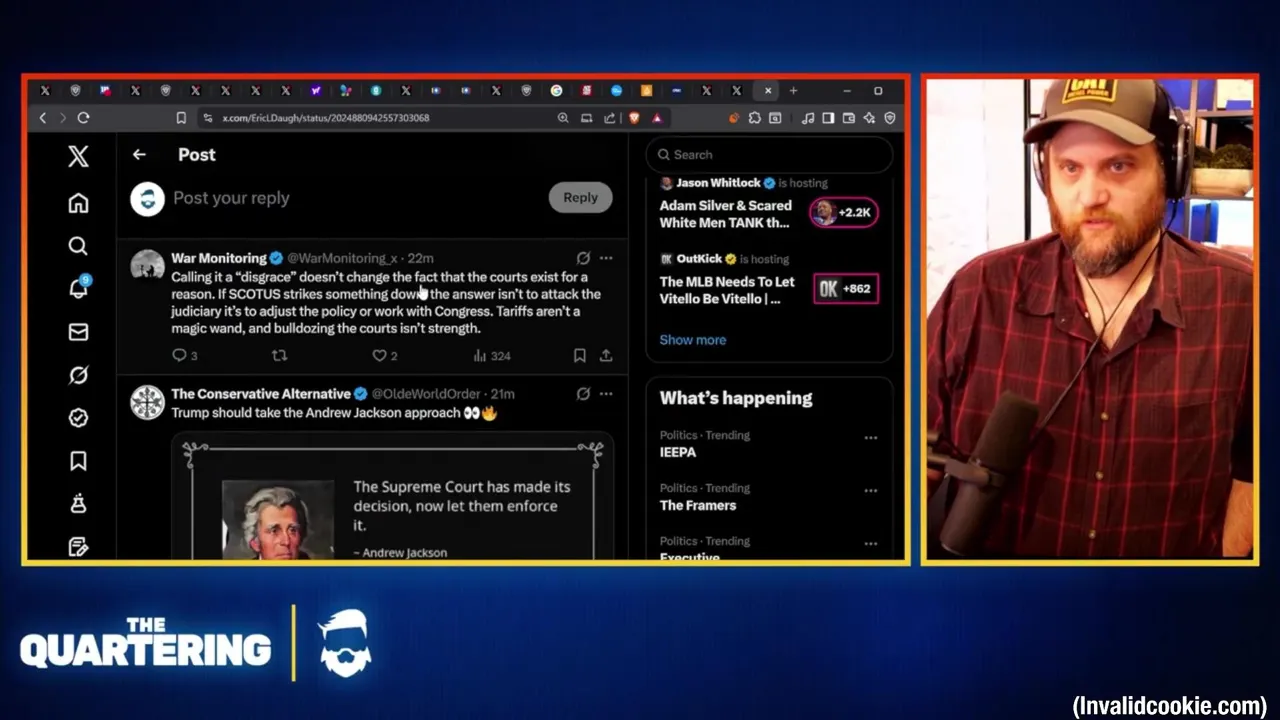Open the Brave Rewards triangle icon
This screenshot has width=1280, height=720.
[657, 118]
